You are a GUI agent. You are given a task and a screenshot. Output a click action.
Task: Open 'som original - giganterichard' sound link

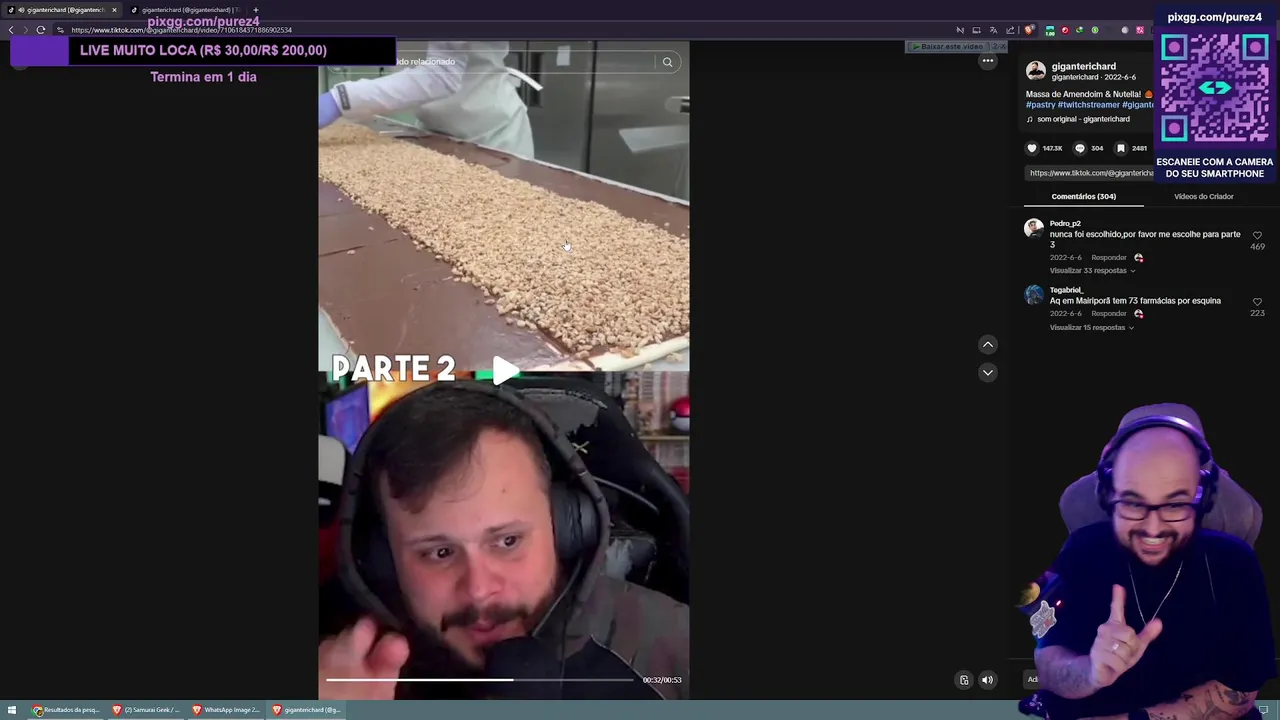click(x=1083, y=119)
